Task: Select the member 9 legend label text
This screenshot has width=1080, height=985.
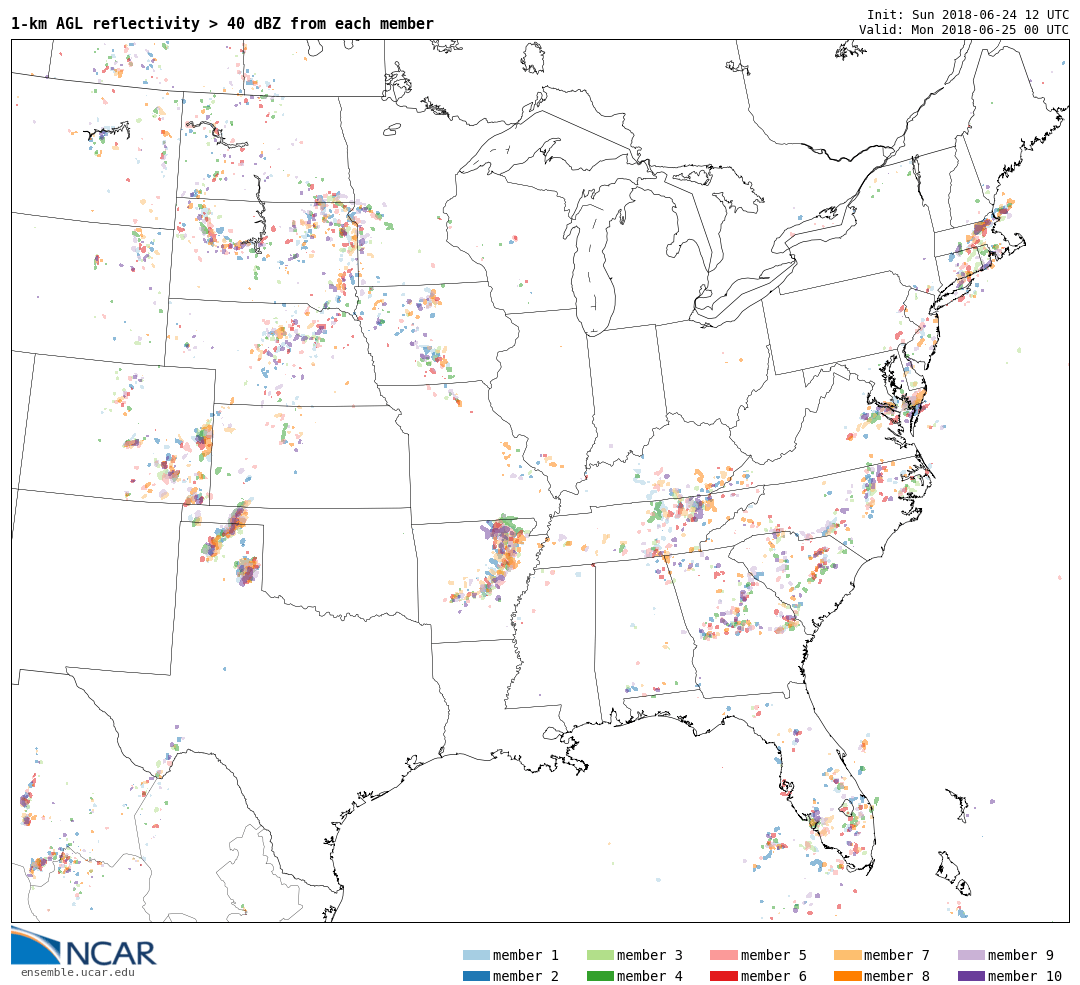Action: [1020, 955]
